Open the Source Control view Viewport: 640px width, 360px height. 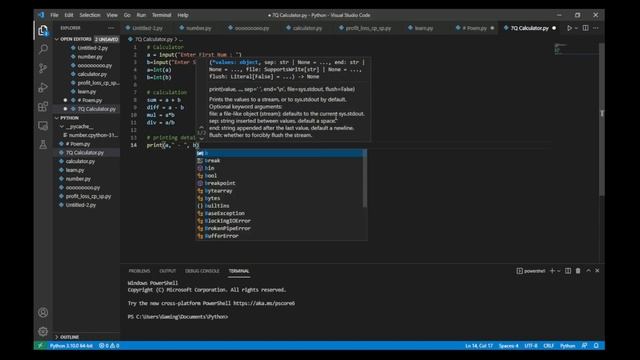43,68
